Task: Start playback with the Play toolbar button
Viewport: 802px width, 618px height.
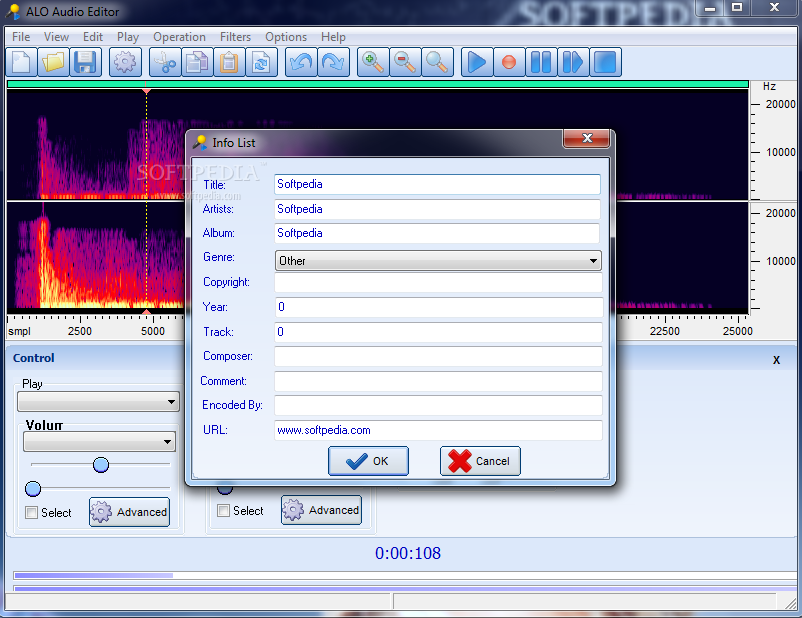Action: [x=477, y=62]
